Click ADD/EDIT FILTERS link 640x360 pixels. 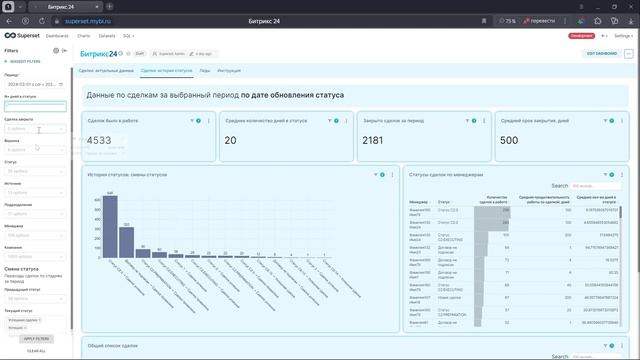[x=23, y=61]
